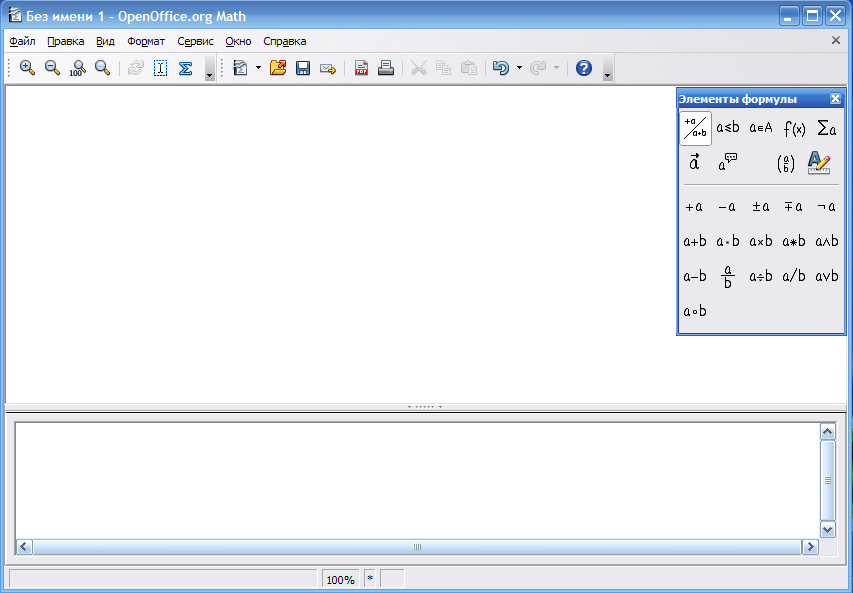Insert the a+b addition operator

695,241
